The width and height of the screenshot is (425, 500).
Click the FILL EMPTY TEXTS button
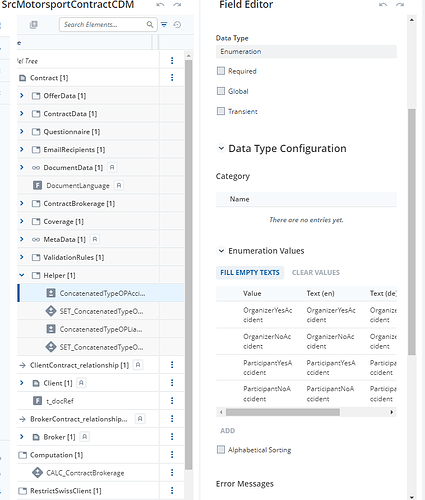click(x=250, y=273)
